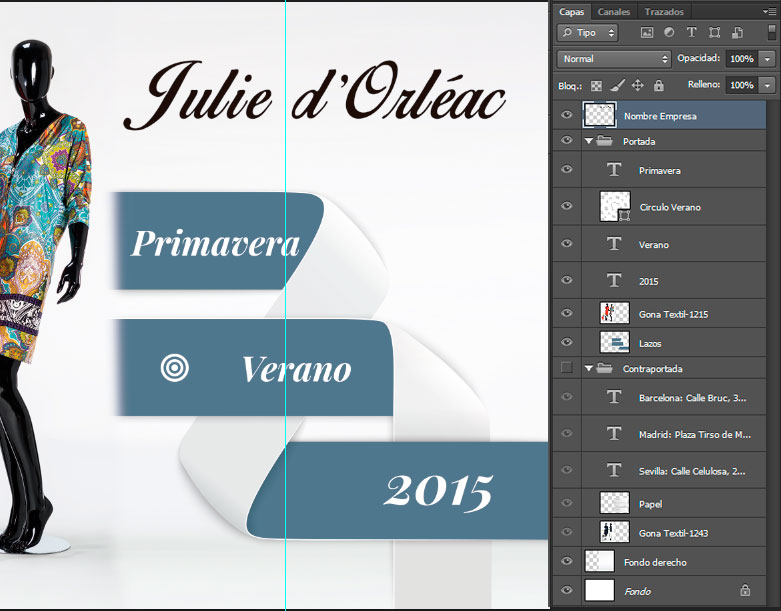Screen dimensions: 781x611
Task: Click the lock all padlock icon
Action: point(657,86)
